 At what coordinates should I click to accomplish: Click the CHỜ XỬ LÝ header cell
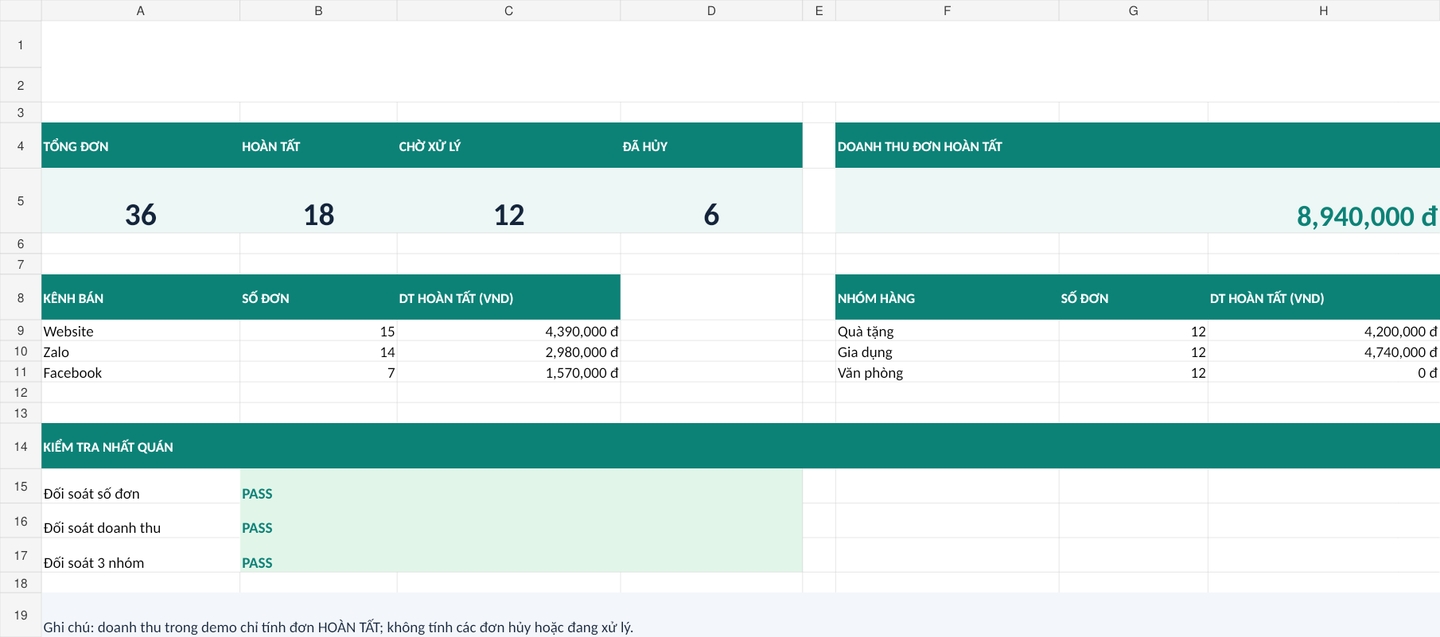[508, 146]
